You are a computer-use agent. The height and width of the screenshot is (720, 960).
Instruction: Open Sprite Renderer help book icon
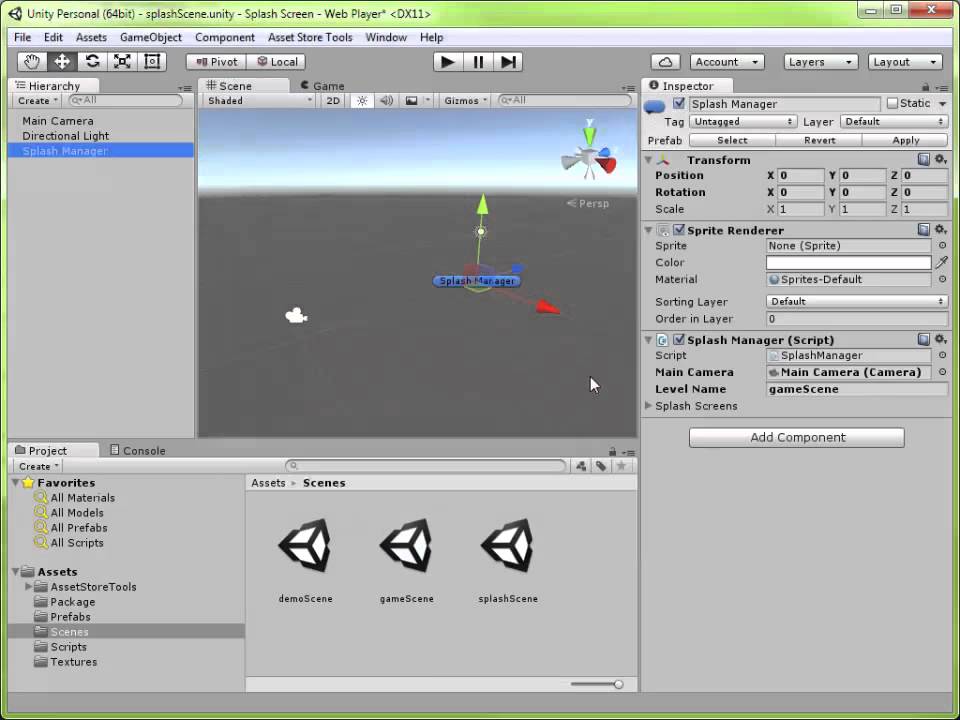(x=923, y=230)
